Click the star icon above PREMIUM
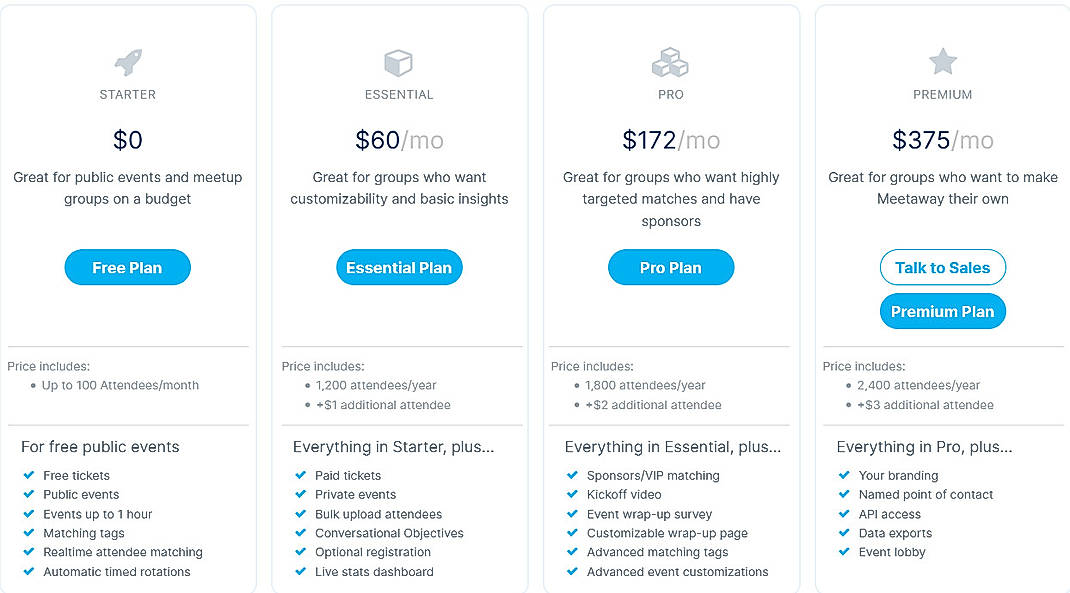1070x593 pixels. pyautogui.click(x=942, y=60)
